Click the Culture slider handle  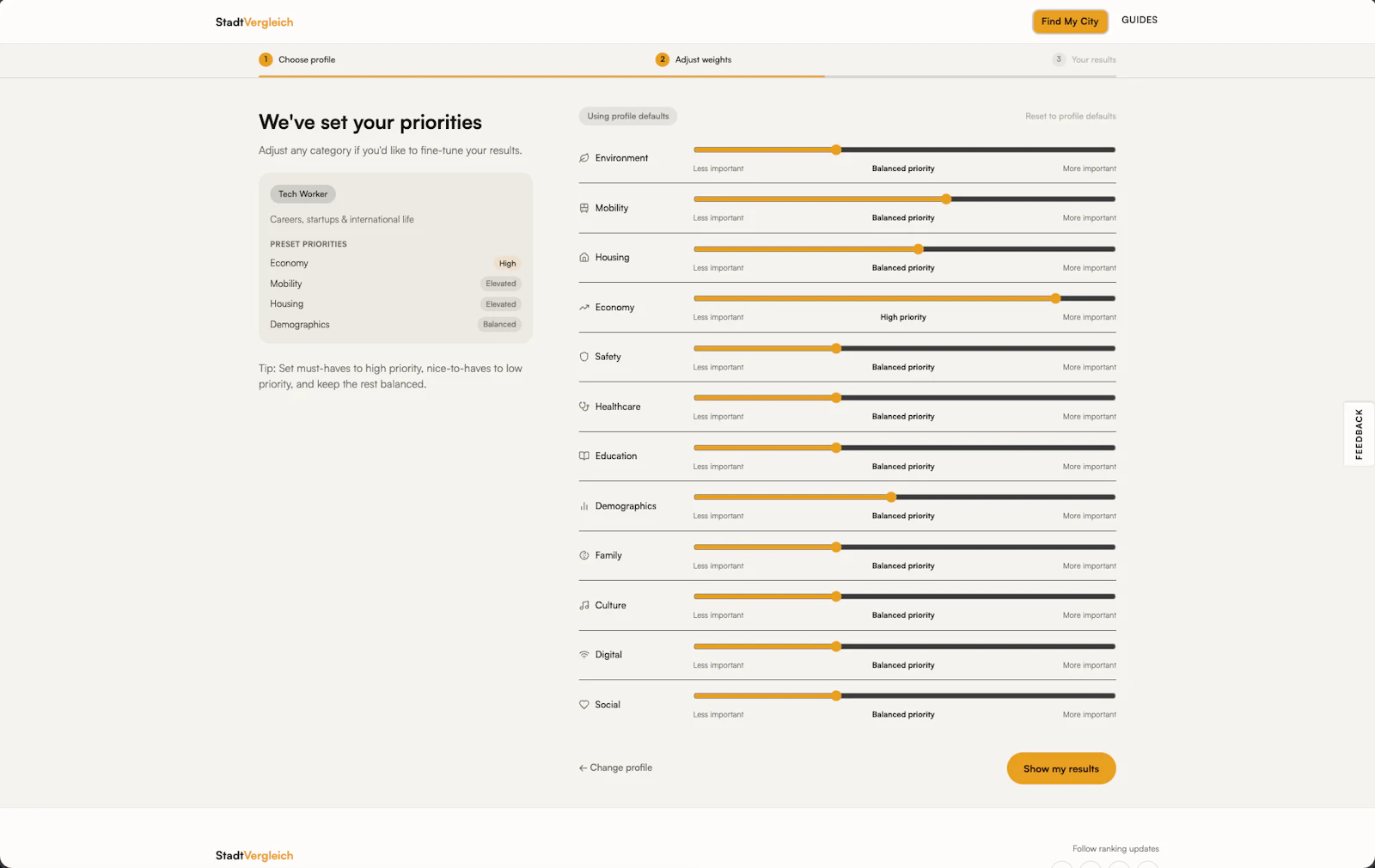tap(836, 596)
